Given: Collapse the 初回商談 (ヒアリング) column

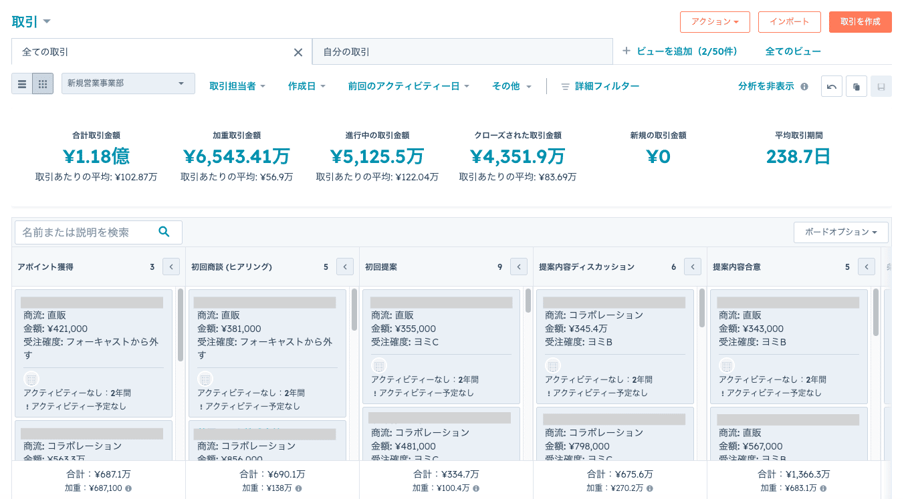Looking at the screenshot, I should point(345,267).
